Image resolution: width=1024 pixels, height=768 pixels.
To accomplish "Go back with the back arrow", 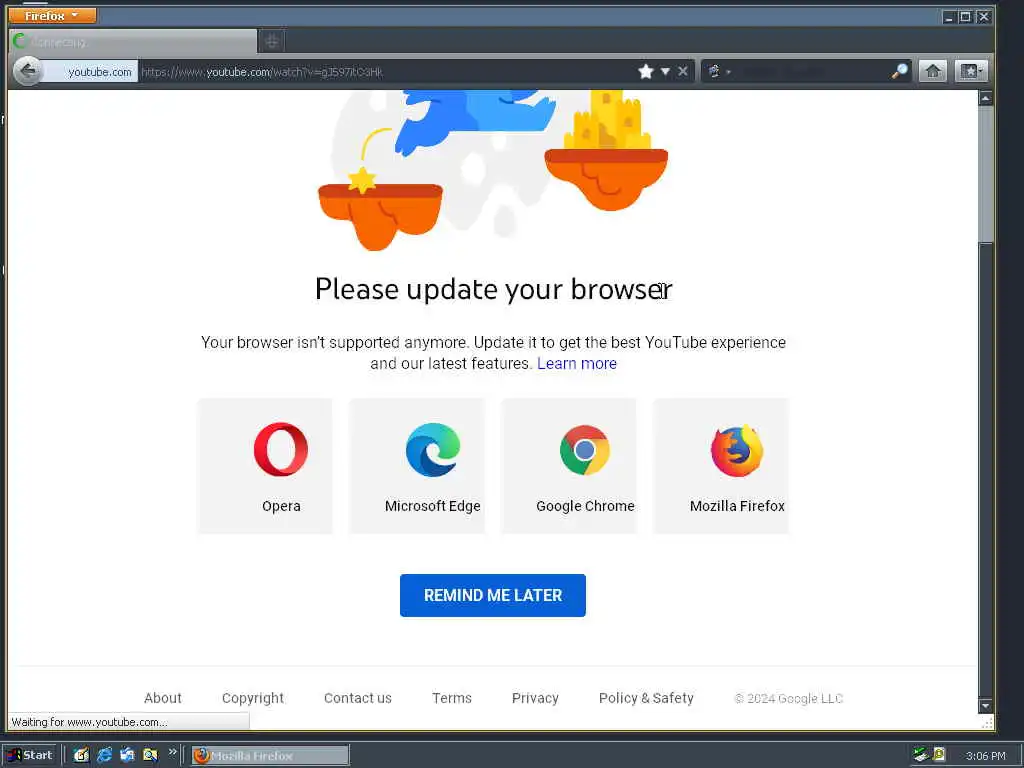I will coord(27,71).
